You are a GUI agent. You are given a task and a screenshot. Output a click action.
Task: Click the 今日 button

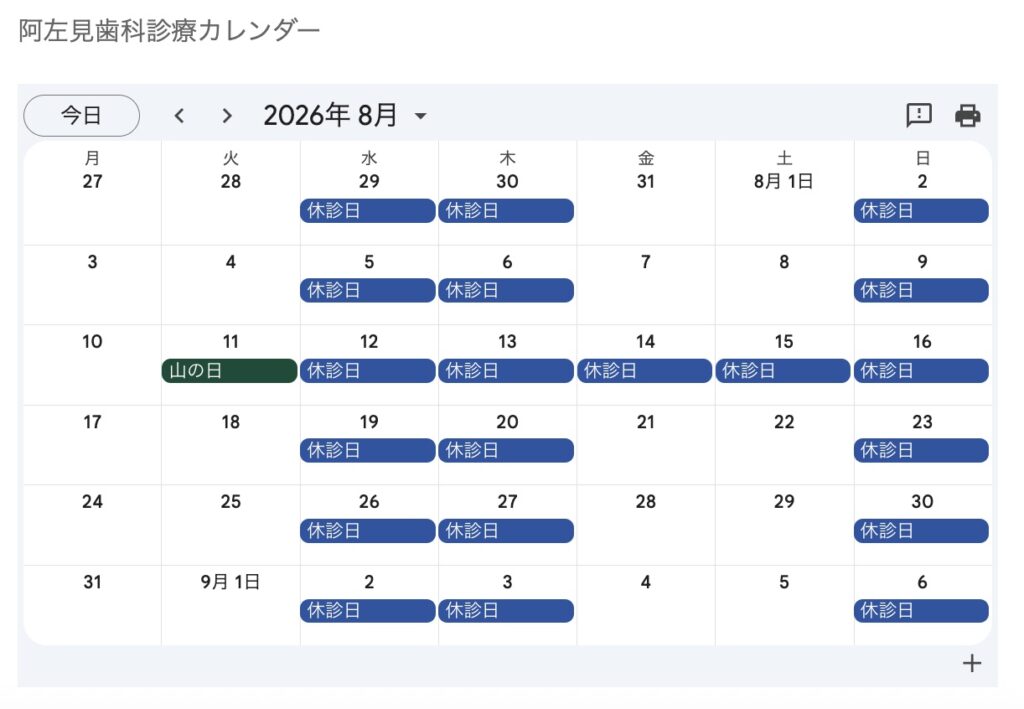click(82, 116)
